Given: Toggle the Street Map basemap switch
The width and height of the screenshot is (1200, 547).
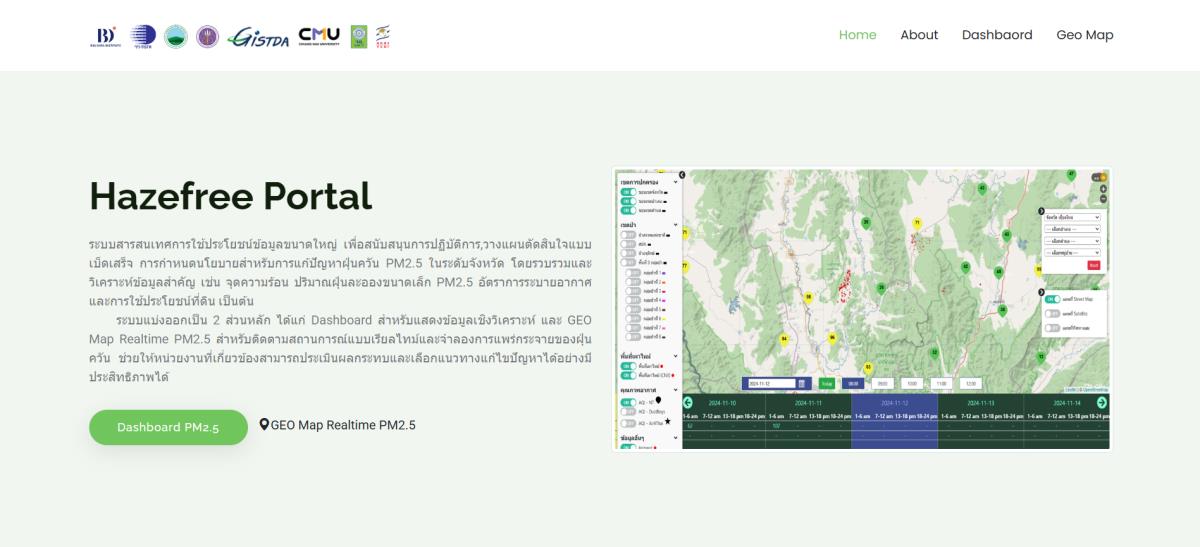Looking at the screenshot, I should pos(1051,299).
